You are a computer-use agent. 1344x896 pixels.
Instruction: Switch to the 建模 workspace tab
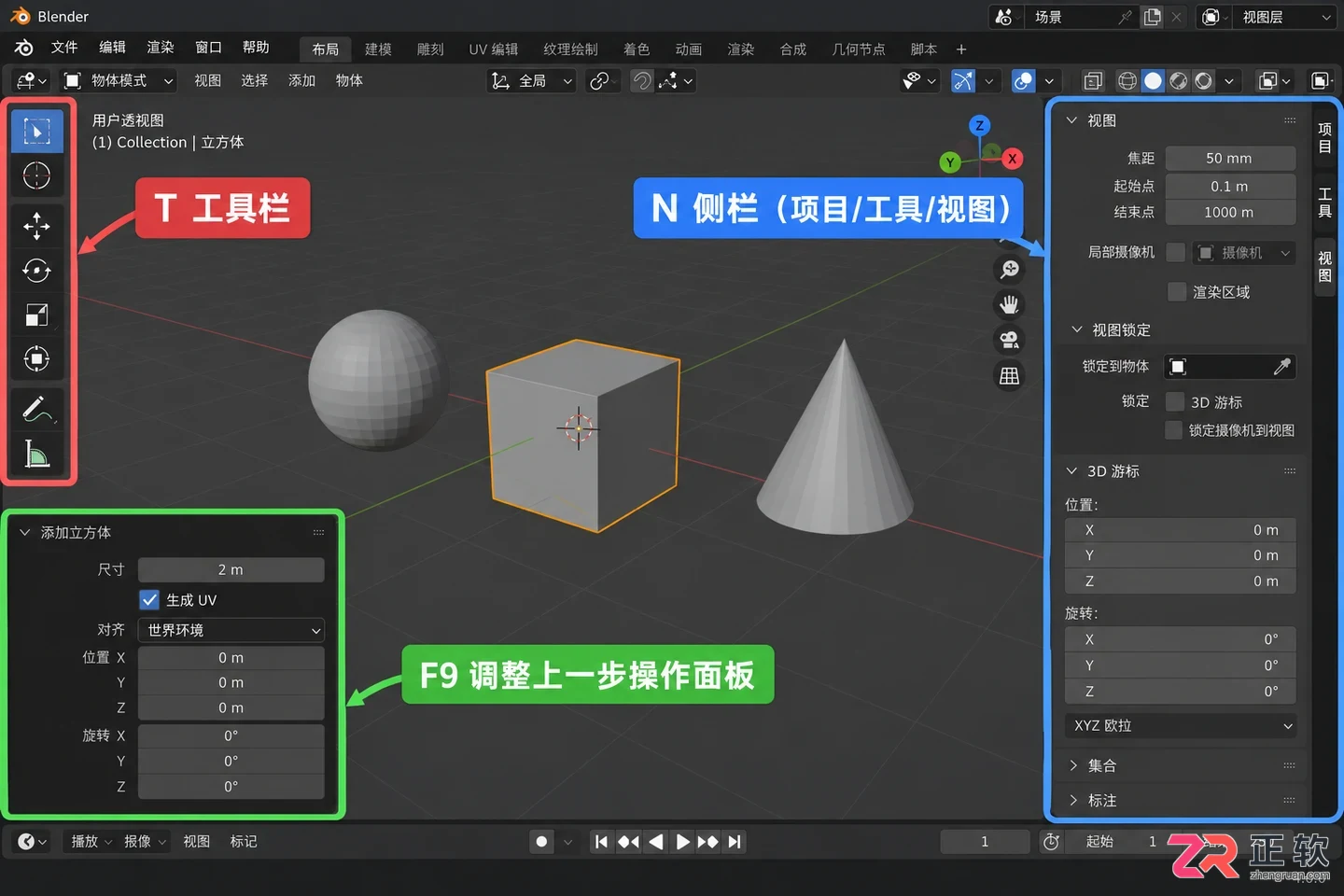pyautogui.click(x=378, y=49)
